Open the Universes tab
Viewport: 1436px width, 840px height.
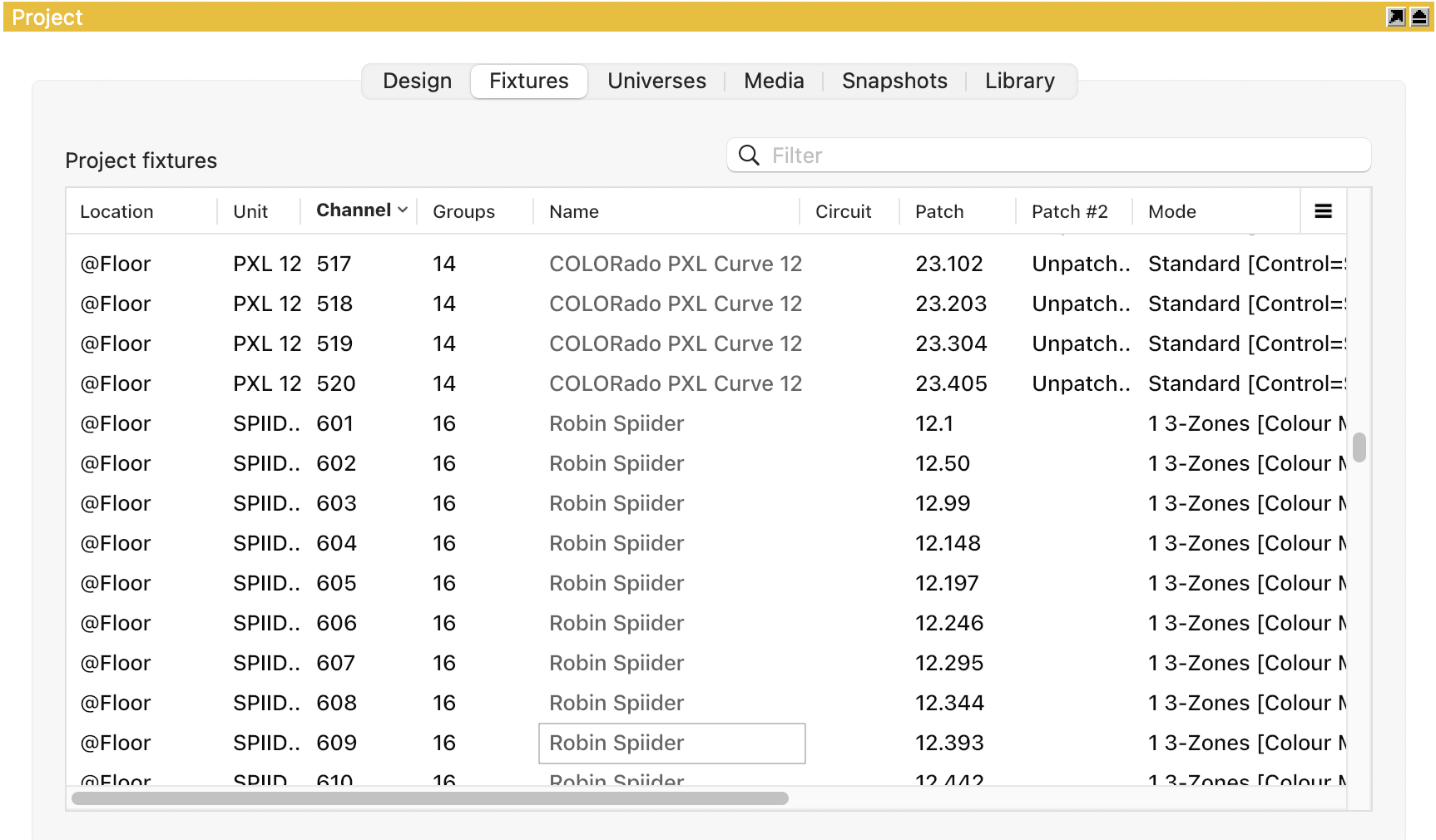coord(656,81)
